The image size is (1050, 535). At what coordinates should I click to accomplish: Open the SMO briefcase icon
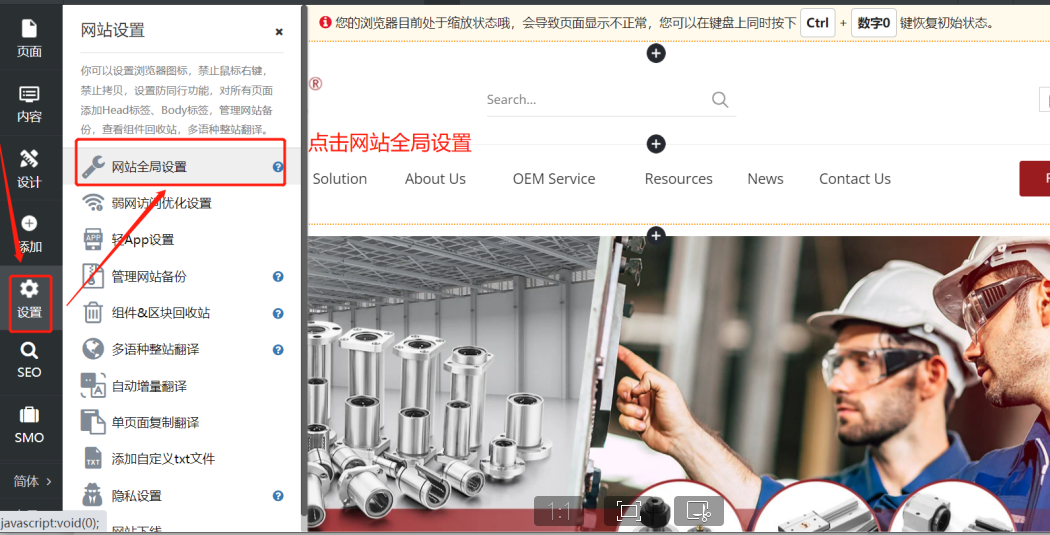click(x=29, y=425)
